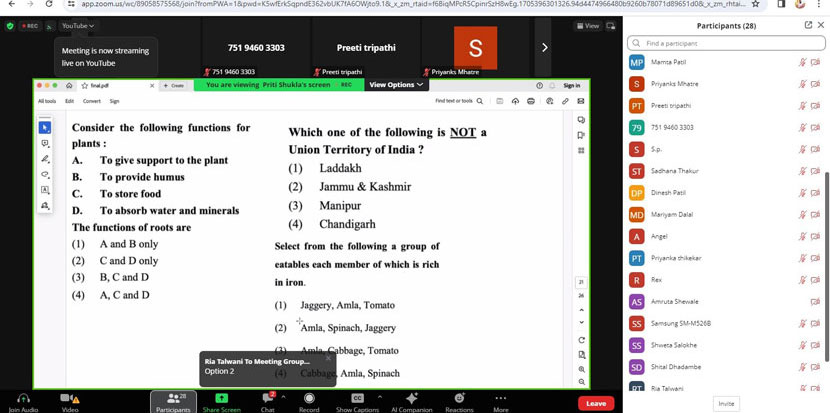Click Priyanks Mhatre video tile

click(x=475, y=48)
